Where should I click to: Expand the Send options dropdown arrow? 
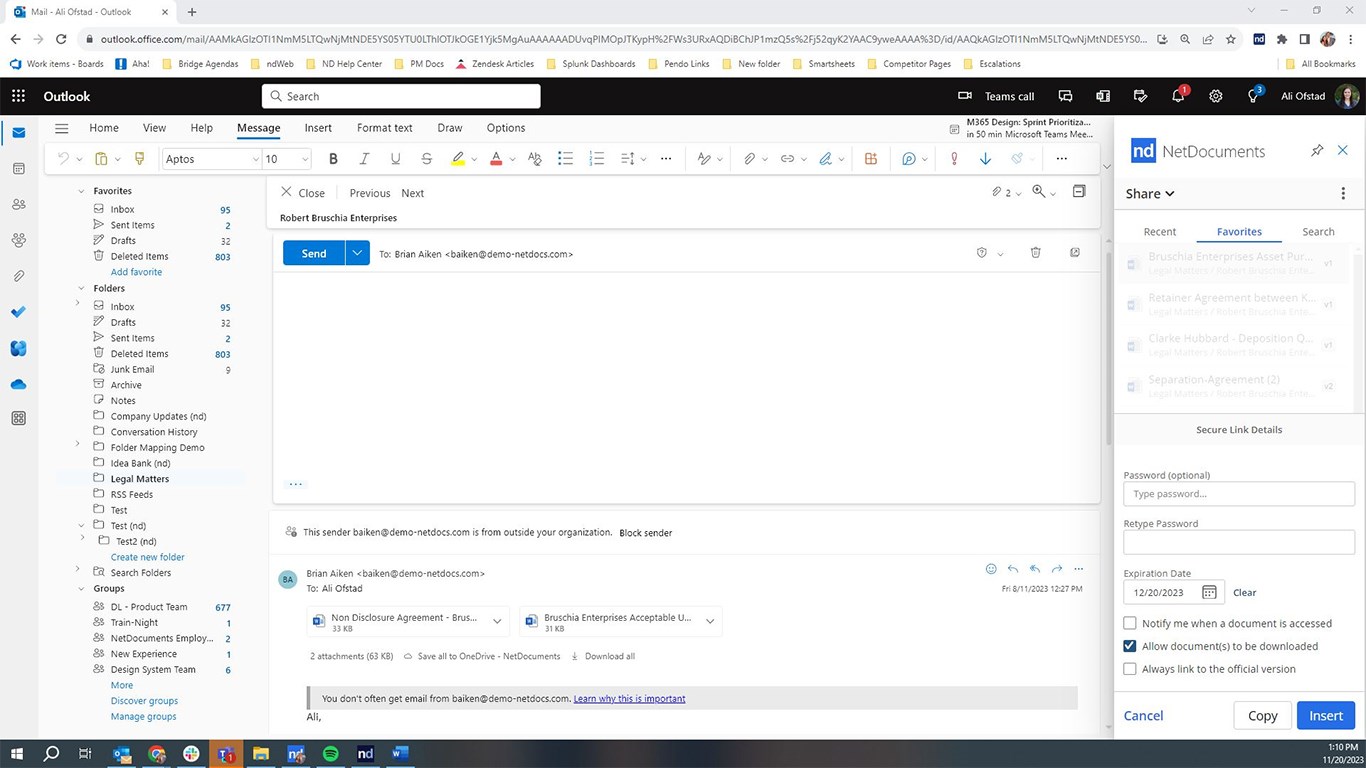(x=358, y=253)
